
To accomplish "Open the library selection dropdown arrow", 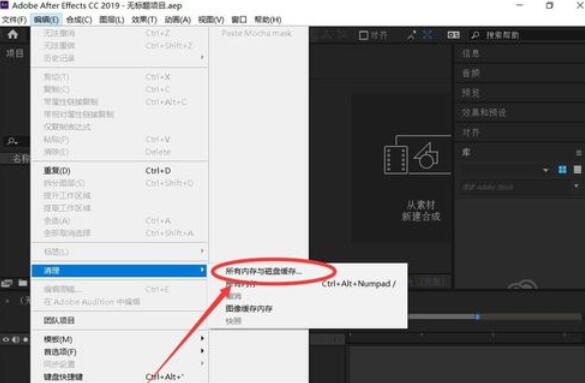I will (545, 170).
